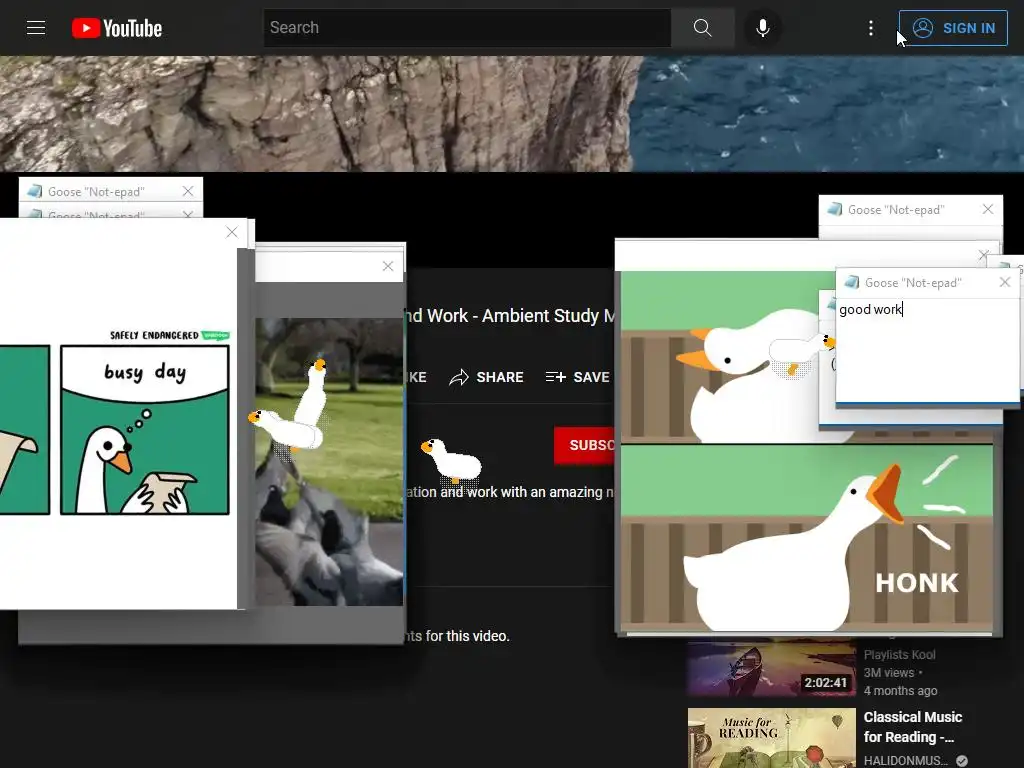Screen dimensions: 1024x768
Task: Click the video player cliff and sea image
Action: coord(512,114)
